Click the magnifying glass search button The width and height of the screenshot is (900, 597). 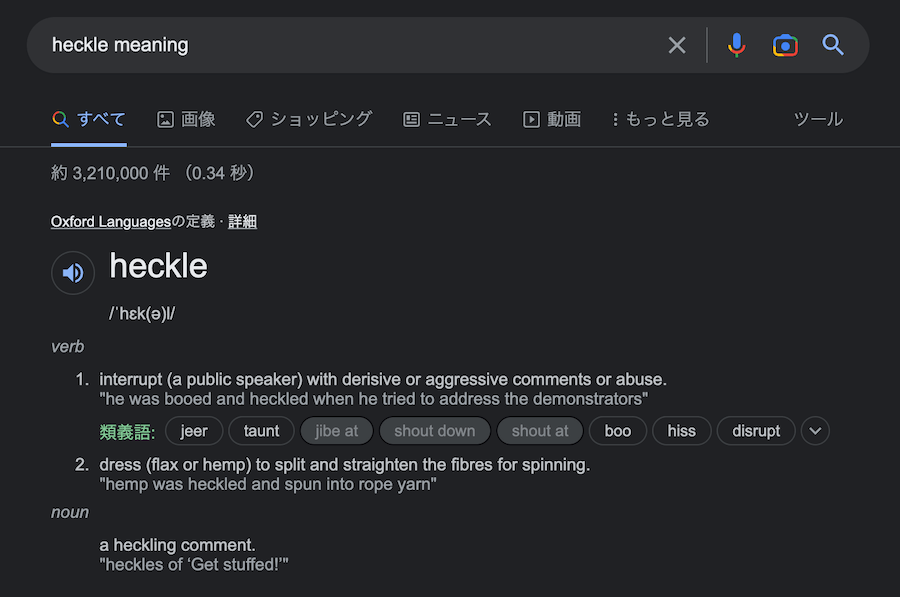coord(833,45)
